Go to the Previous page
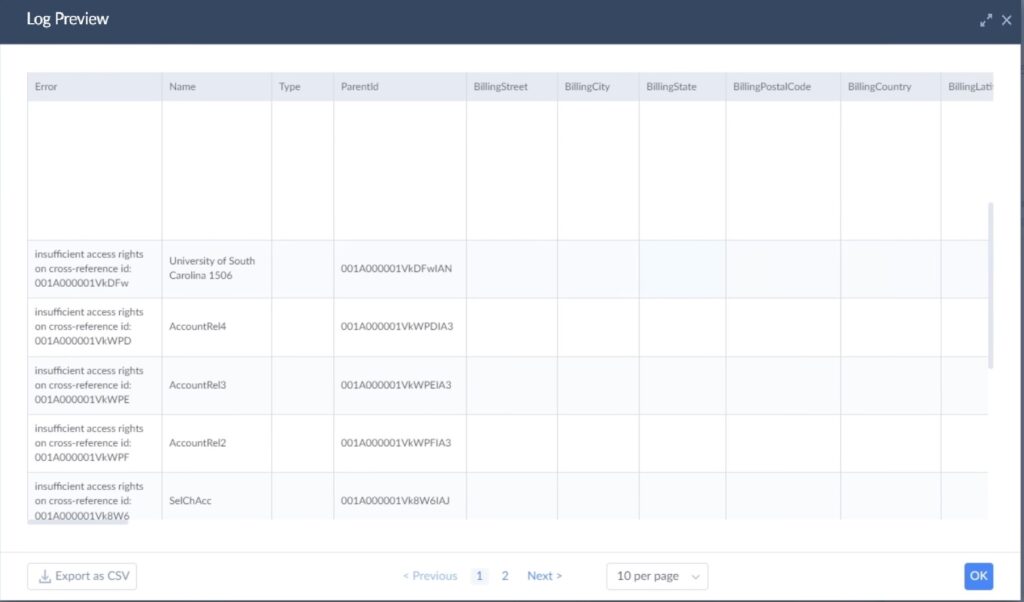This screenshot has width=1024, height=602. 430,577
